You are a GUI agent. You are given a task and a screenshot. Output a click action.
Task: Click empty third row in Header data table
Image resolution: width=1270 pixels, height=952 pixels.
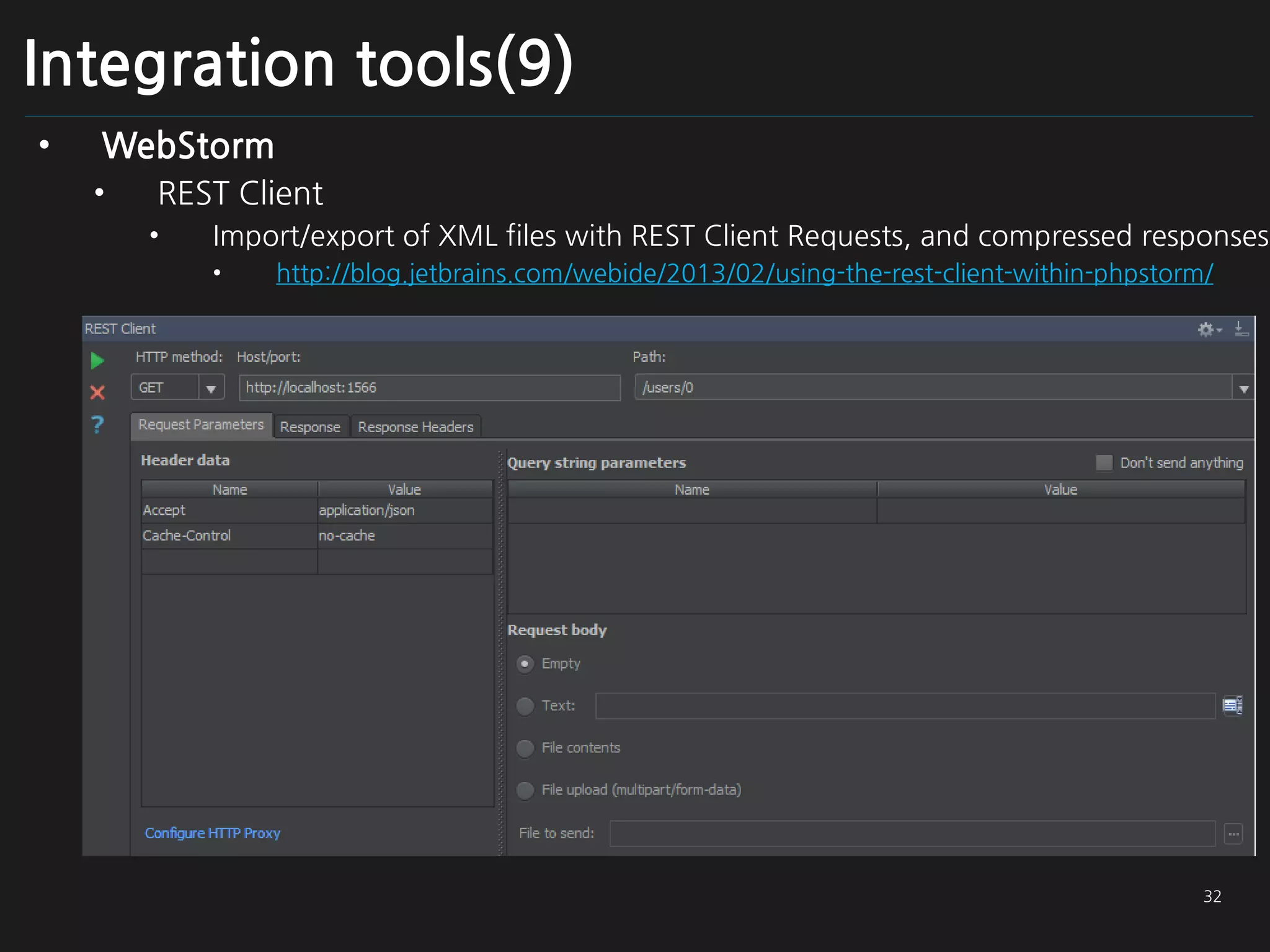[x=317, y=562]
